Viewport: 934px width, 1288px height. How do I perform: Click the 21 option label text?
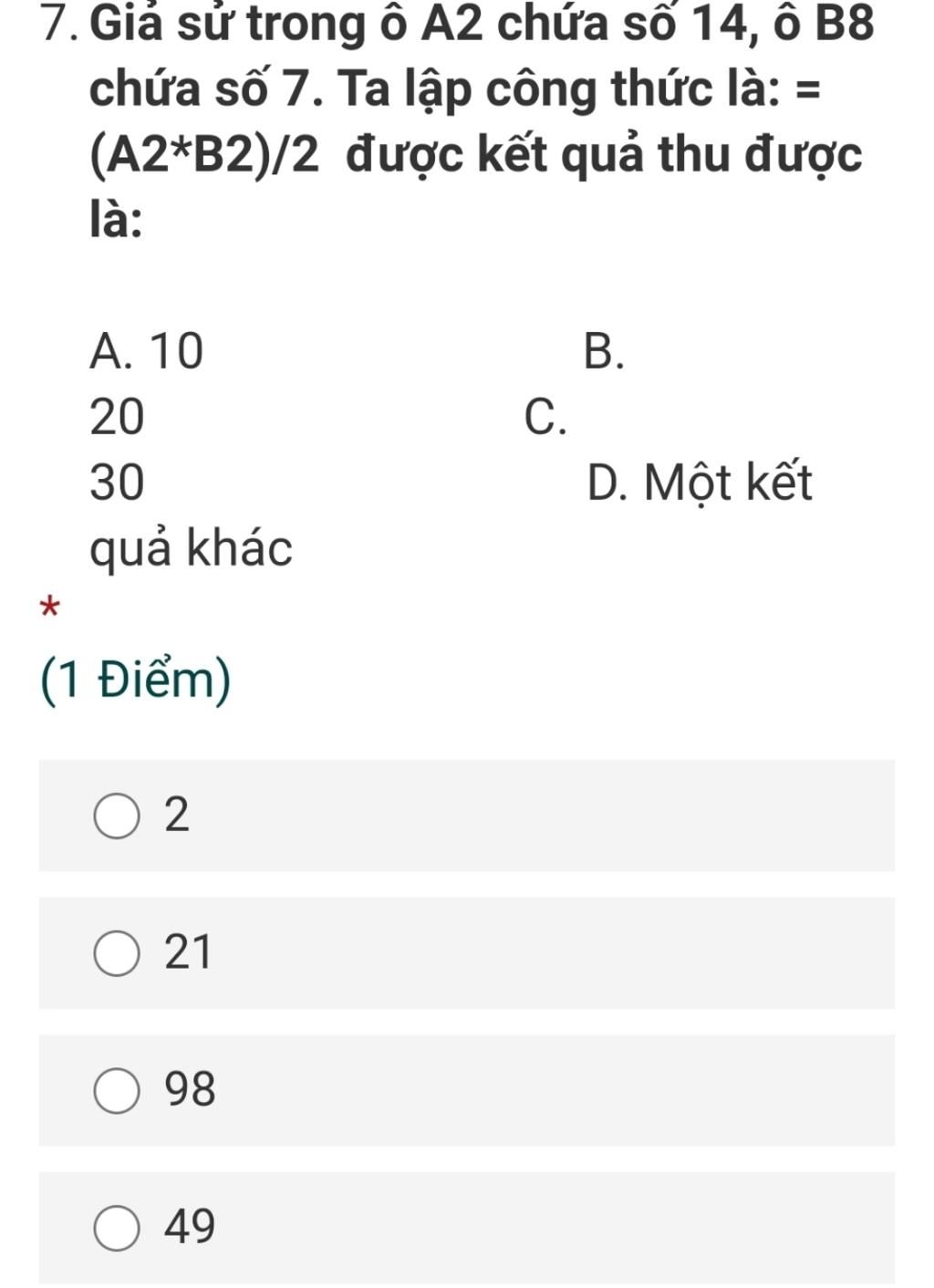point(188,952)
